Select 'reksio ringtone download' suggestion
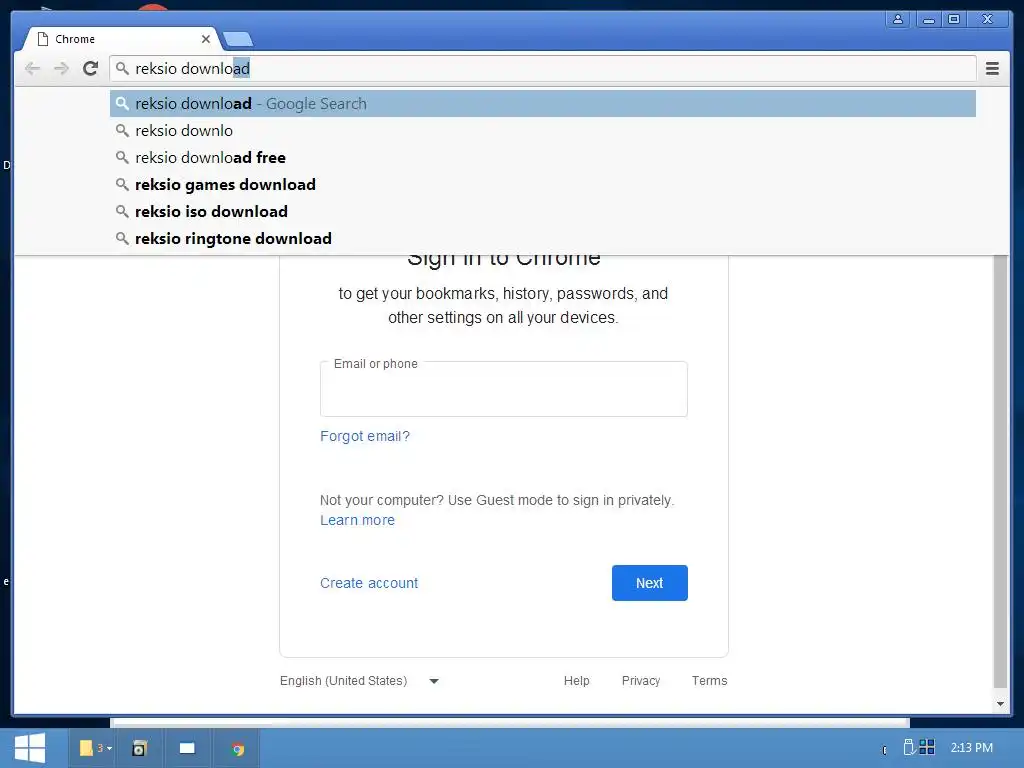Screen dimensions: 1024x768 tap(543, 238)
